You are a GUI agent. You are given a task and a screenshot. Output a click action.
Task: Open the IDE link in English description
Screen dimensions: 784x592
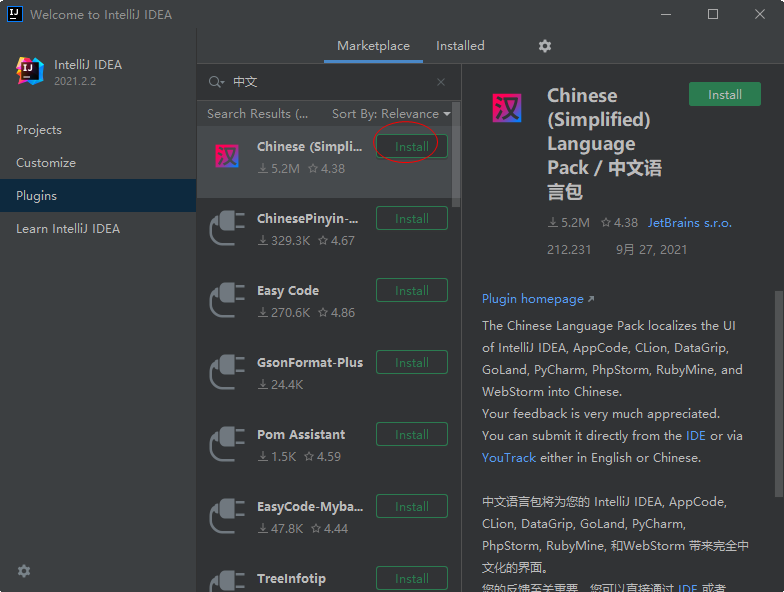coord(696,436)
